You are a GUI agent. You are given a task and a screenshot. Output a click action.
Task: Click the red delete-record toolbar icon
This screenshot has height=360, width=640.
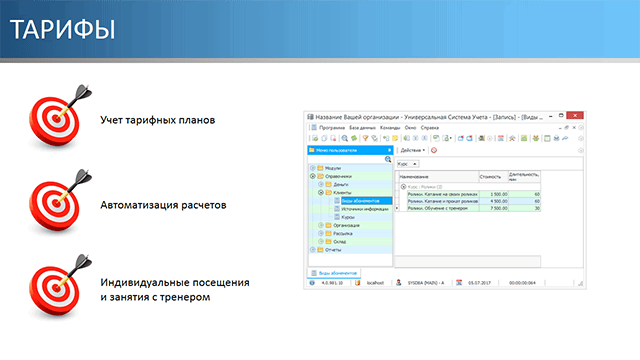[333, 138]
